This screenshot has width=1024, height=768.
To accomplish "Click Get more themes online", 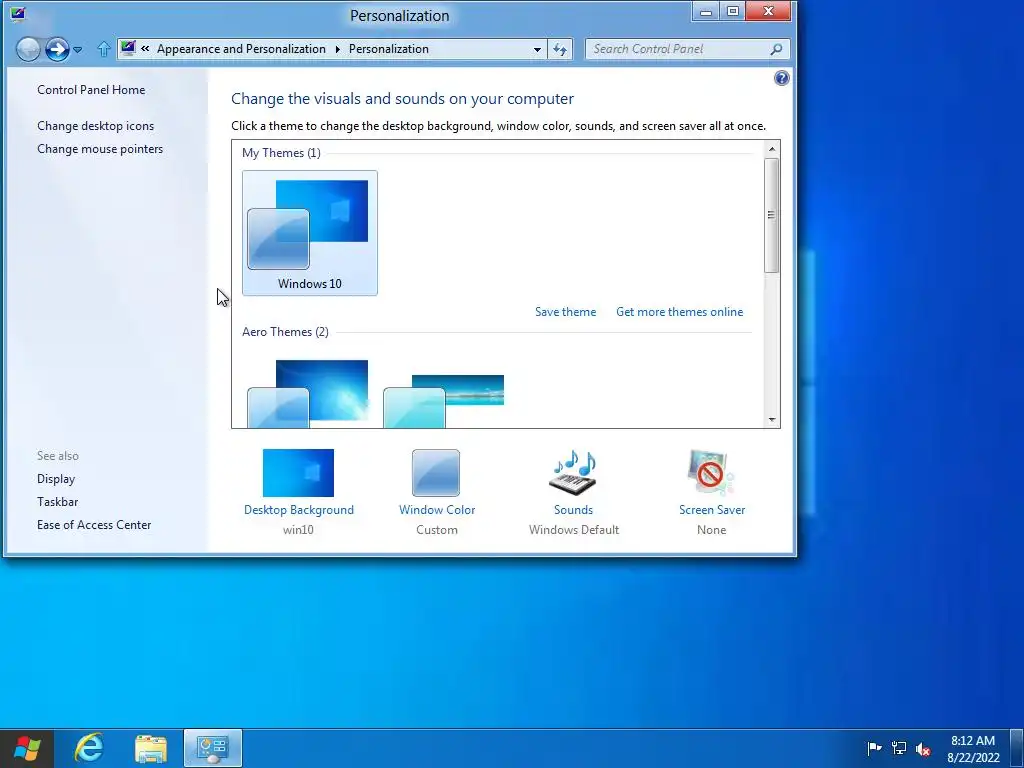I will (x=679, y=312).
